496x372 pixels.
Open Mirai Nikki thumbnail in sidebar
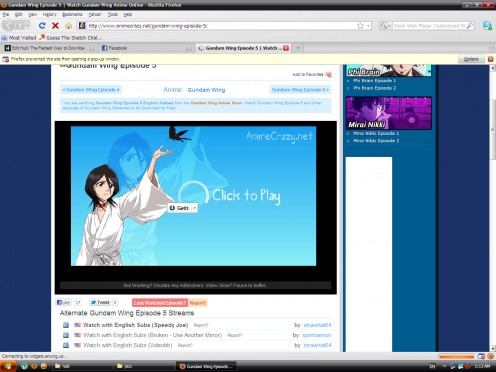point(389,113)
